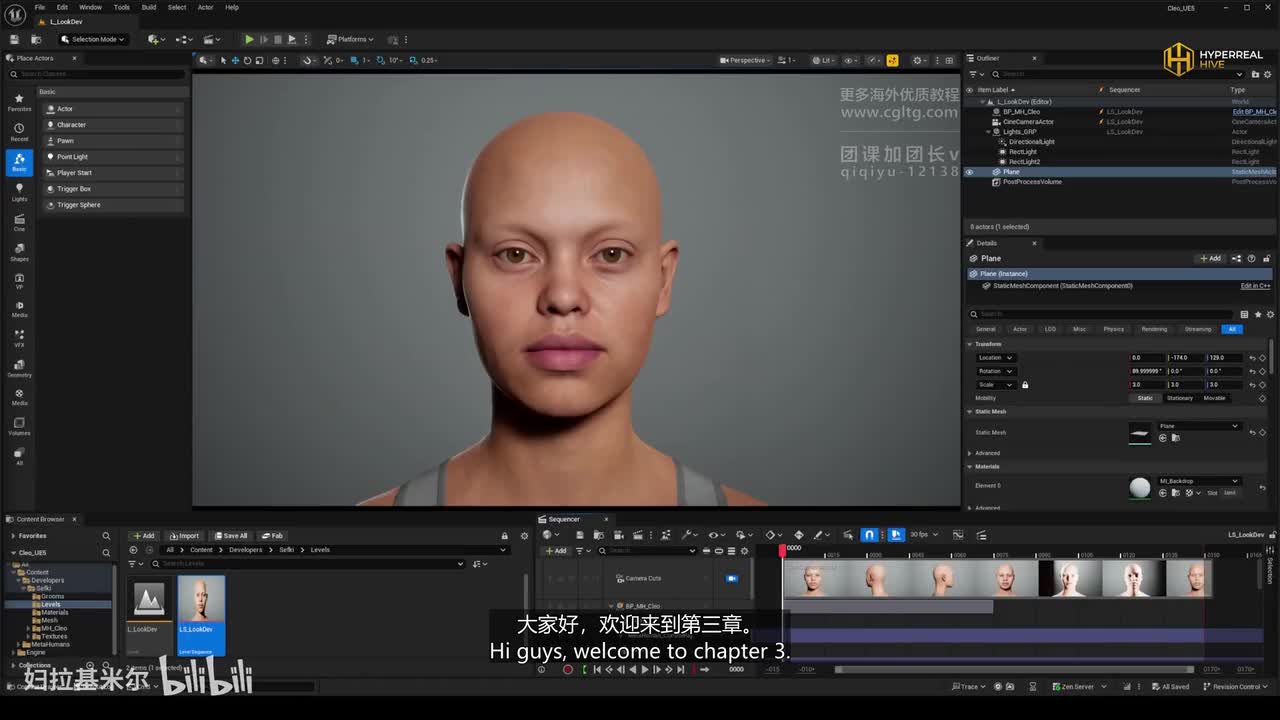Viewport: 1280px width, 720px height.
Task: Select the Volumes category in Place Actors
Action: tap(19, 425)
